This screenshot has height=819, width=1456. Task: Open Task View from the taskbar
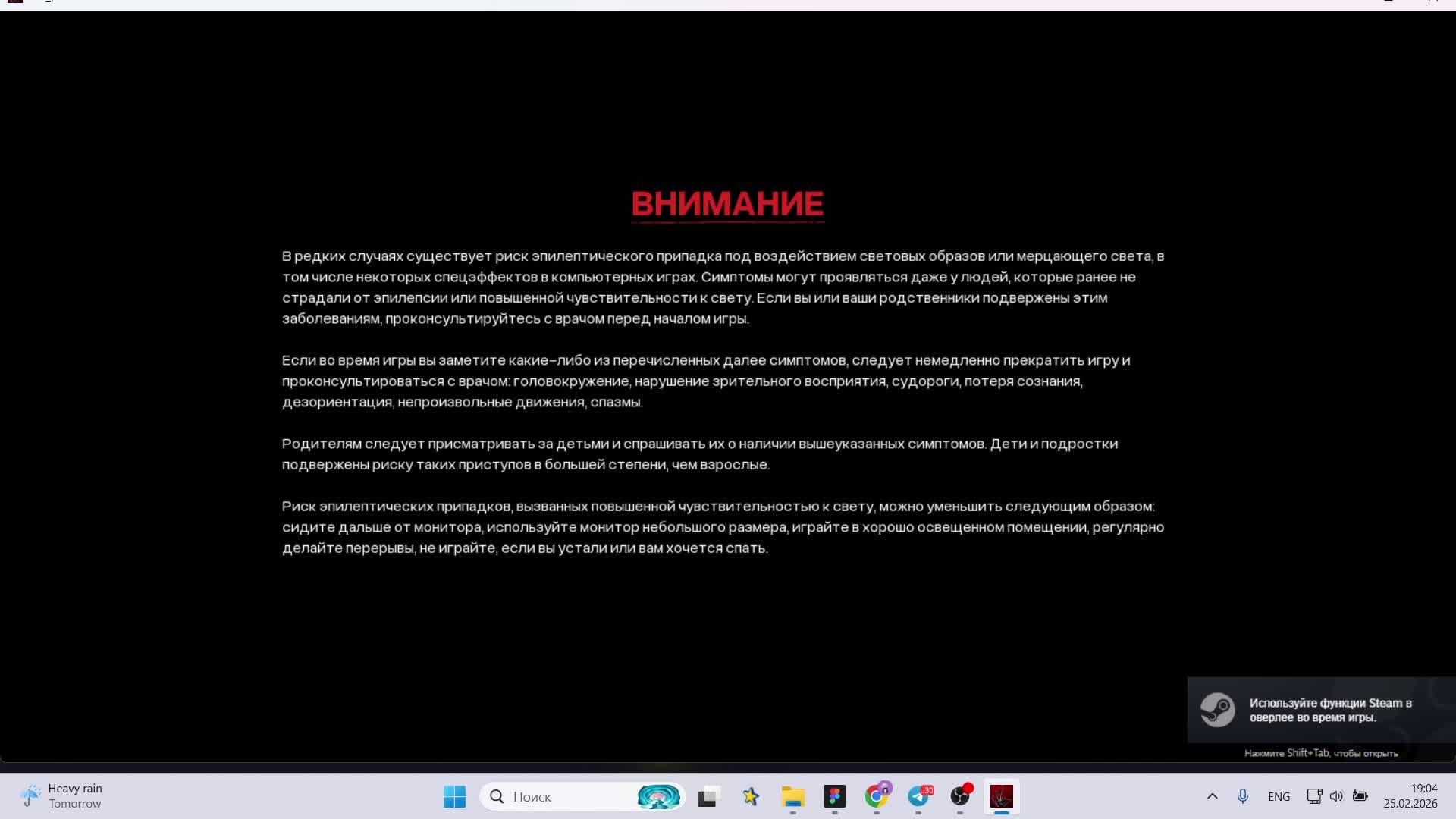pyautogui.click(x=708, y=796)
